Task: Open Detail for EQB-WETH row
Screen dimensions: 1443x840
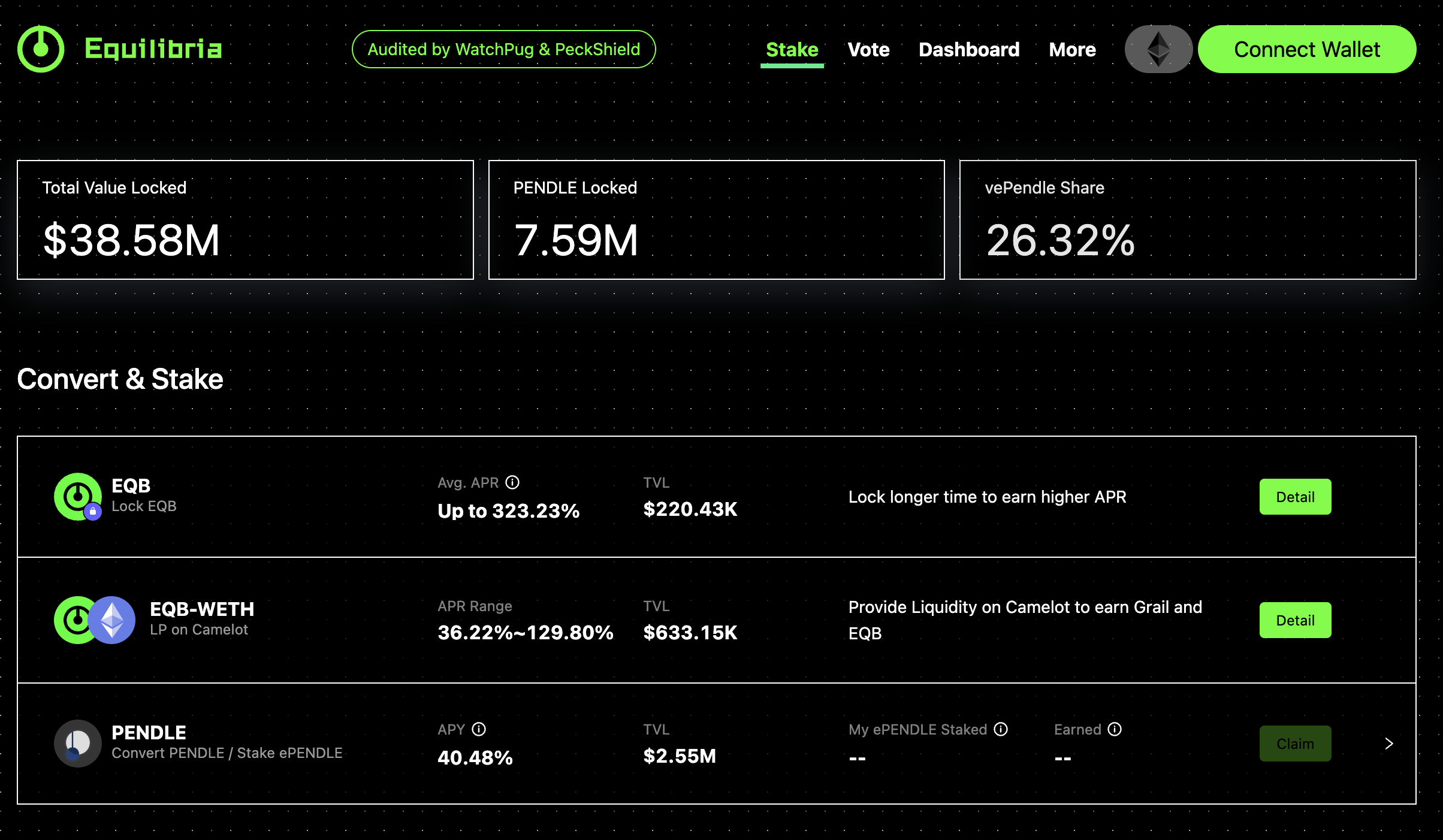Action: coord(1295,620)
